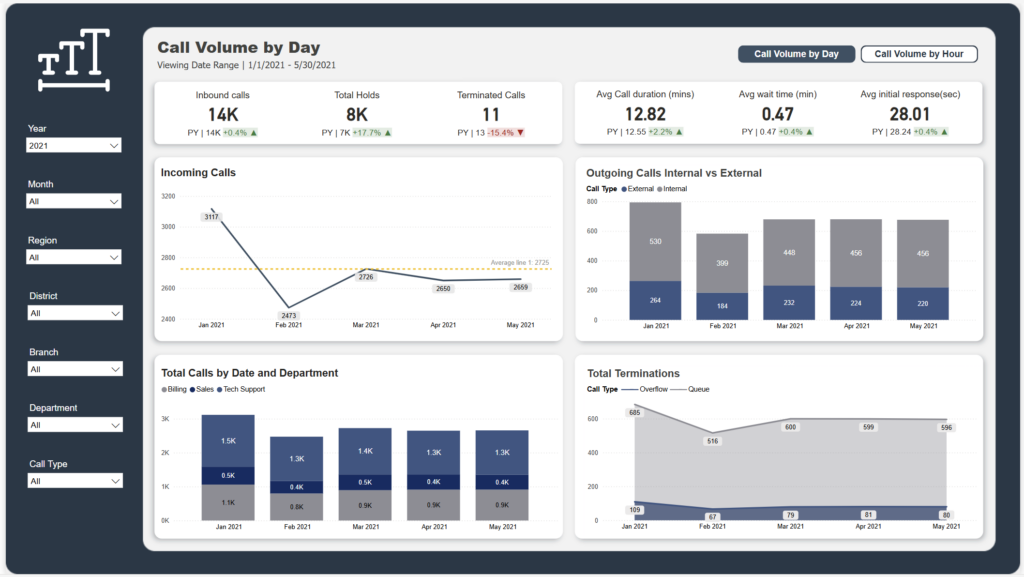The width and height of the screenshot is (1024, 577).
Task: Open the Call Type slicer dropdown
Action: 75,481
